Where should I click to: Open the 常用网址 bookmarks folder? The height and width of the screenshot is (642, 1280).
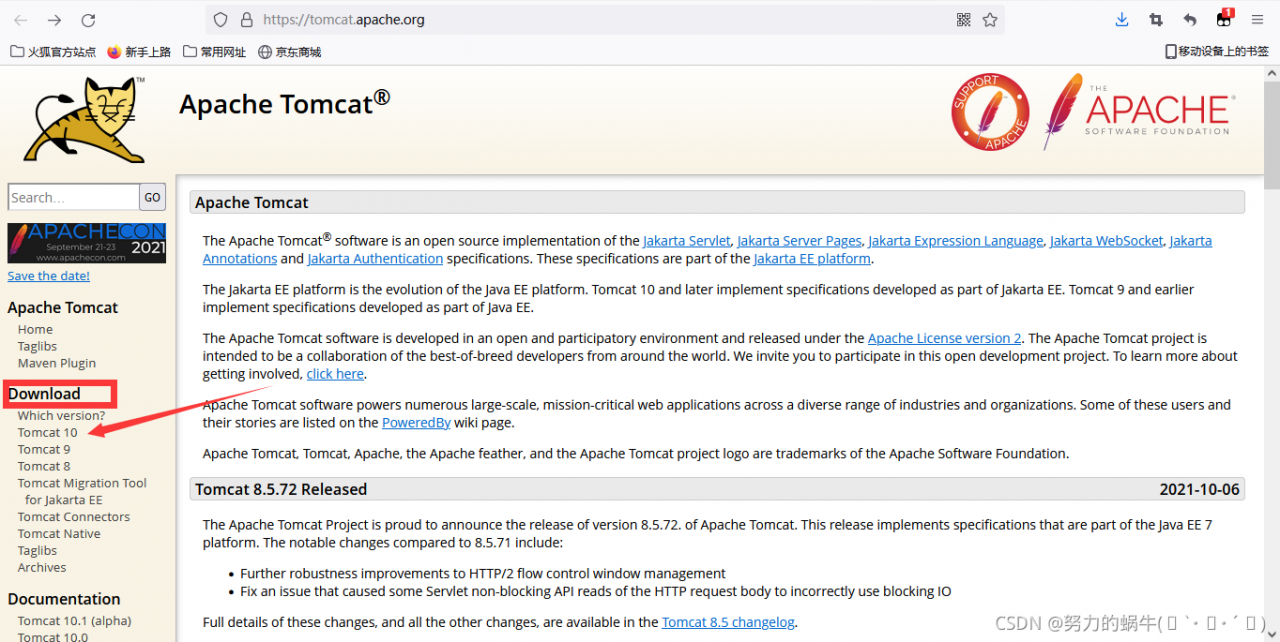tap(214, 52)
